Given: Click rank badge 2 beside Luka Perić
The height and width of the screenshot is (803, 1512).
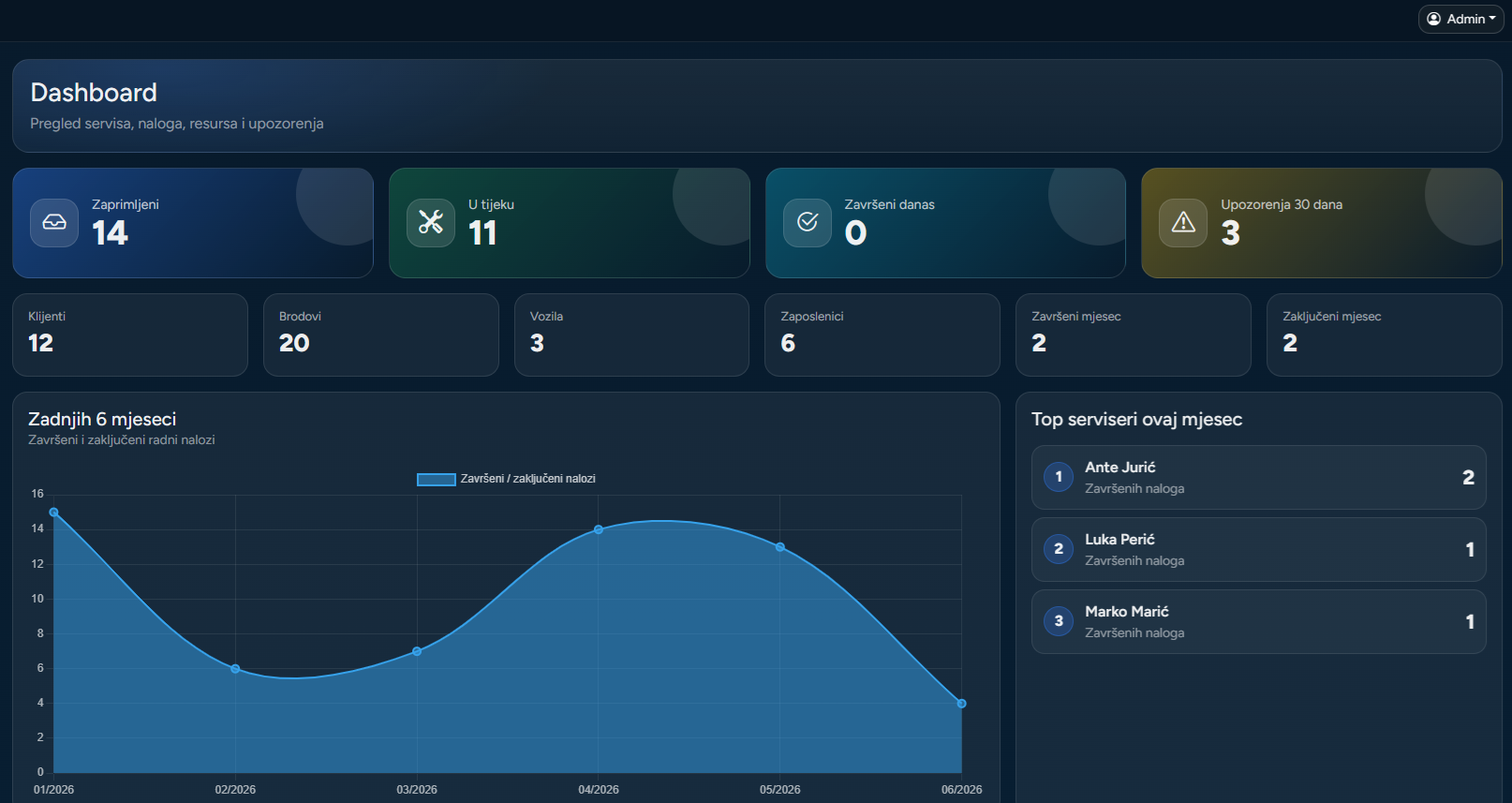Looking at the screenshot, I should click(1059, 549).
